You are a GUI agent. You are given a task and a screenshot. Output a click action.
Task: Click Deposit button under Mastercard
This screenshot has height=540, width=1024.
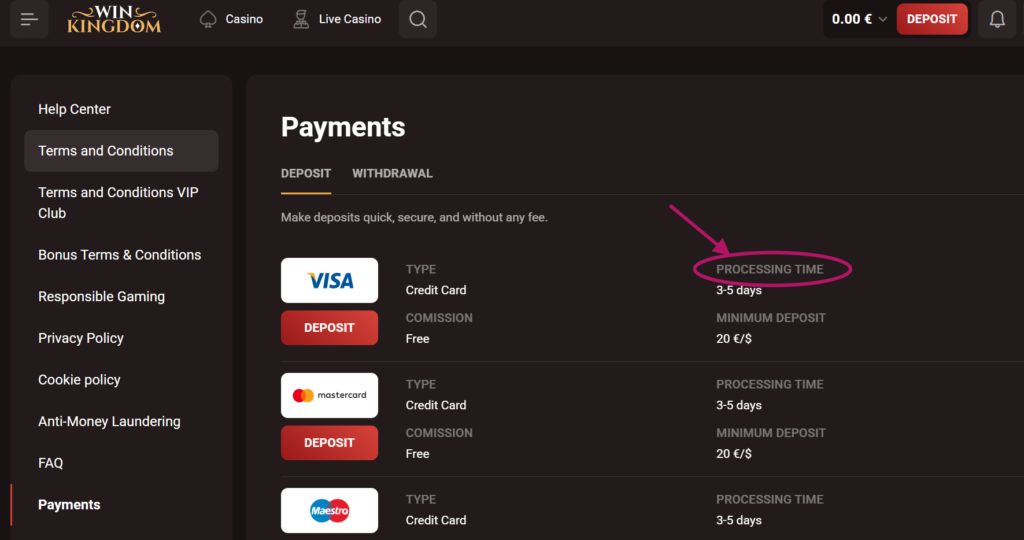point(329,443)
